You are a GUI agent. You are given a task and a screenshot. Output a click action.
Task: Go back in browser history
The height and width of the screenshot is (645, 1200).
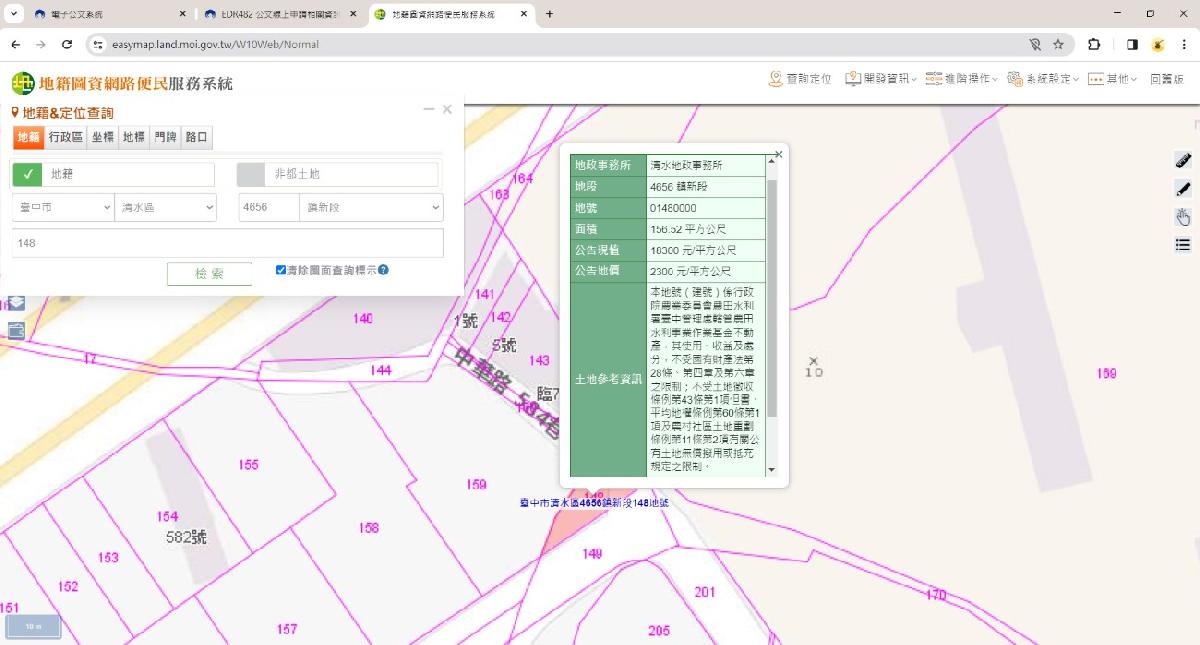click(x=15, y=44)
